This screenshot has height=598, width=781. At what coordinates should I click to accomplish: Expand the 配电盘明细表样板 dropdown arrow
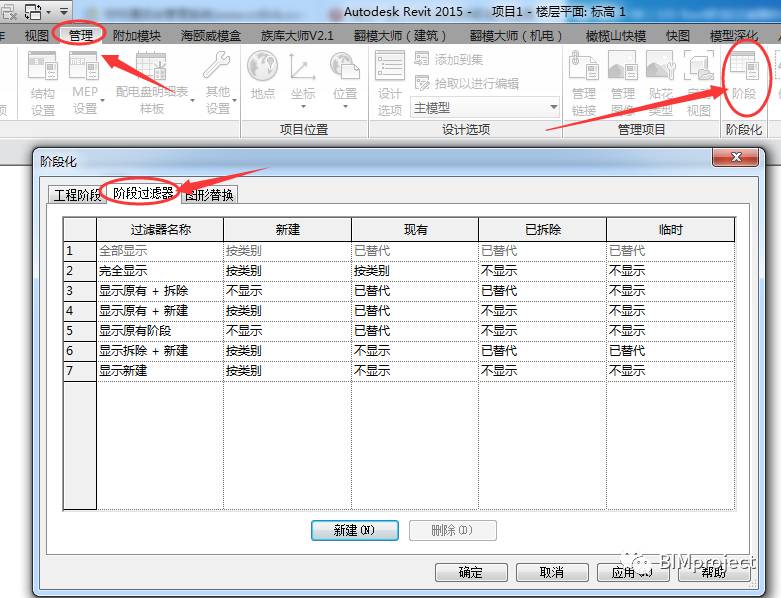coord(192,101)
